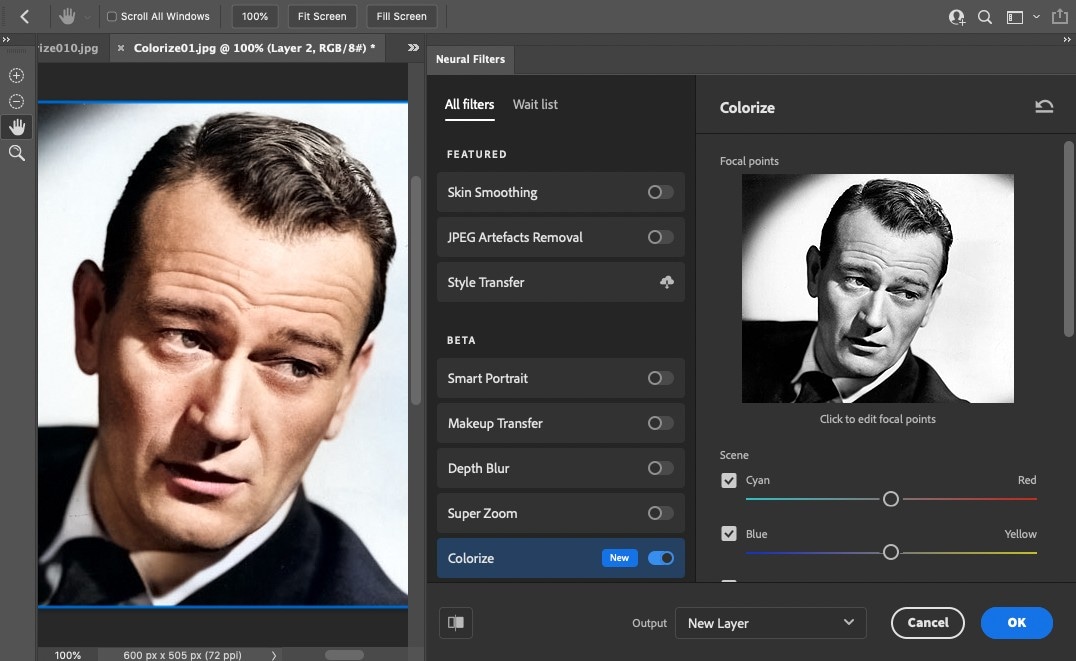1076x661 pixels.
Task: Go back with the left arrow icon
Action: [x=25, y=16]
